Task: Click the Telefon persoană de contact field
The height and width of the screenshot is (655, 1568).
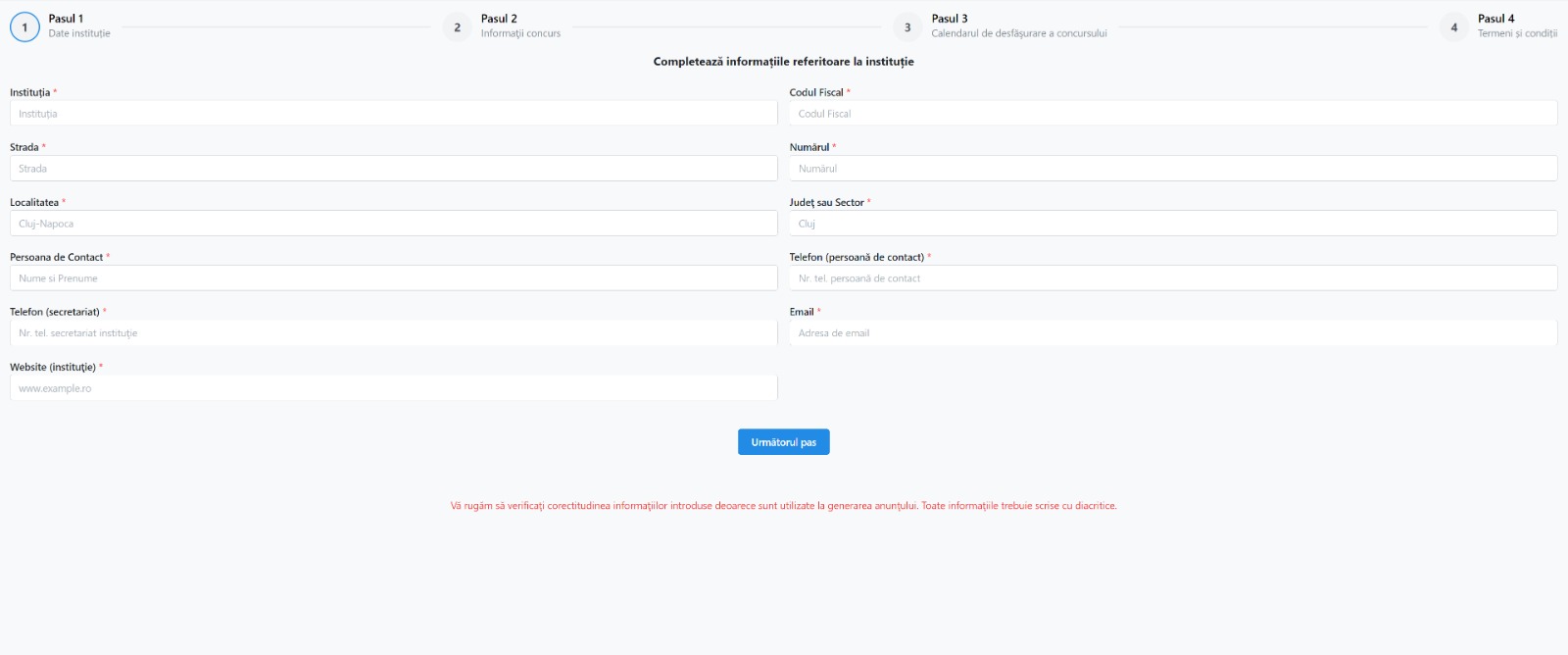Action: click(1172, 278)
